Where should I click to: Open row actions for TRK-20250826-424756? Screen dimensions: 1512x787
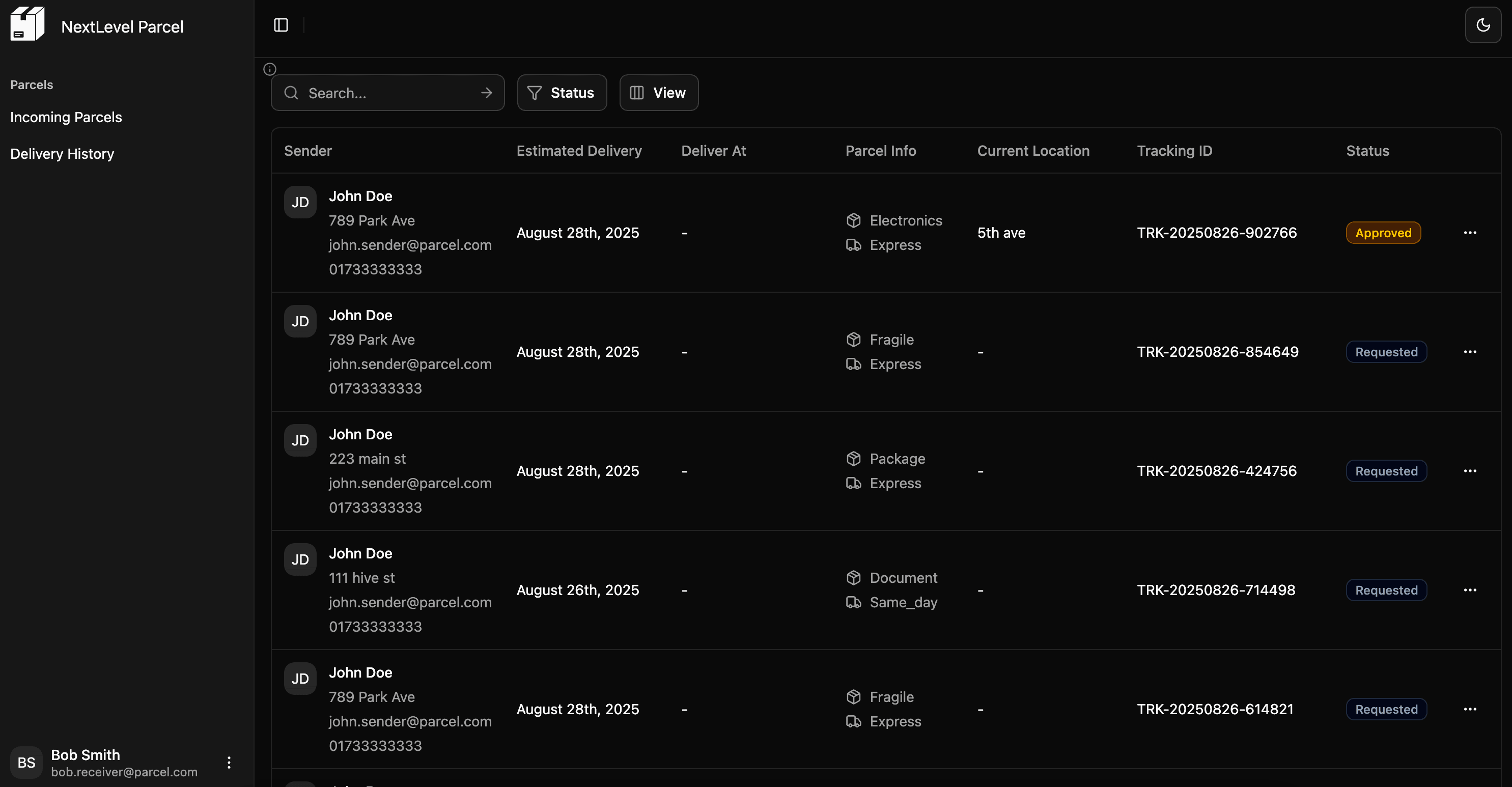tap(1470, 471)
